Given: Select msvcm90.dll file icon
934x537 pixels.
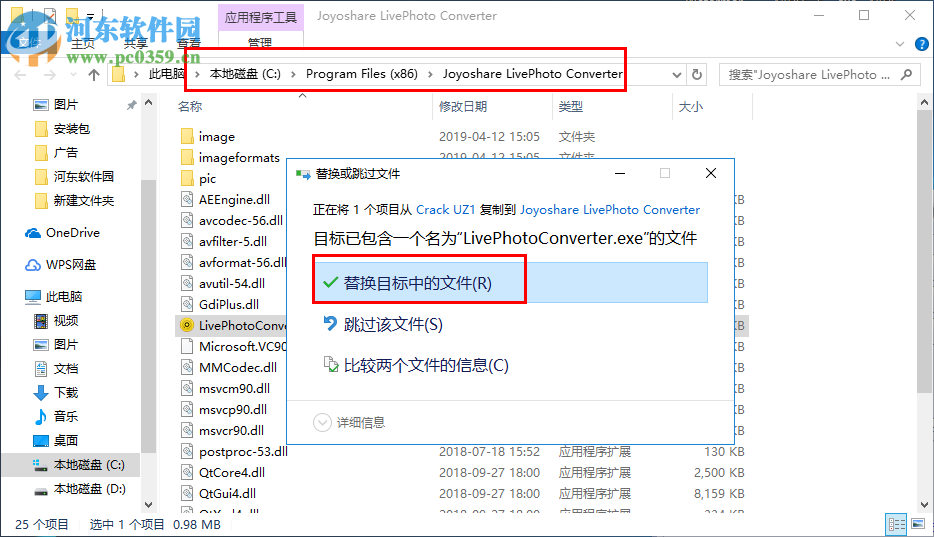Looking at the screenshot, I should pyautogui.click(x=187, y=388).
